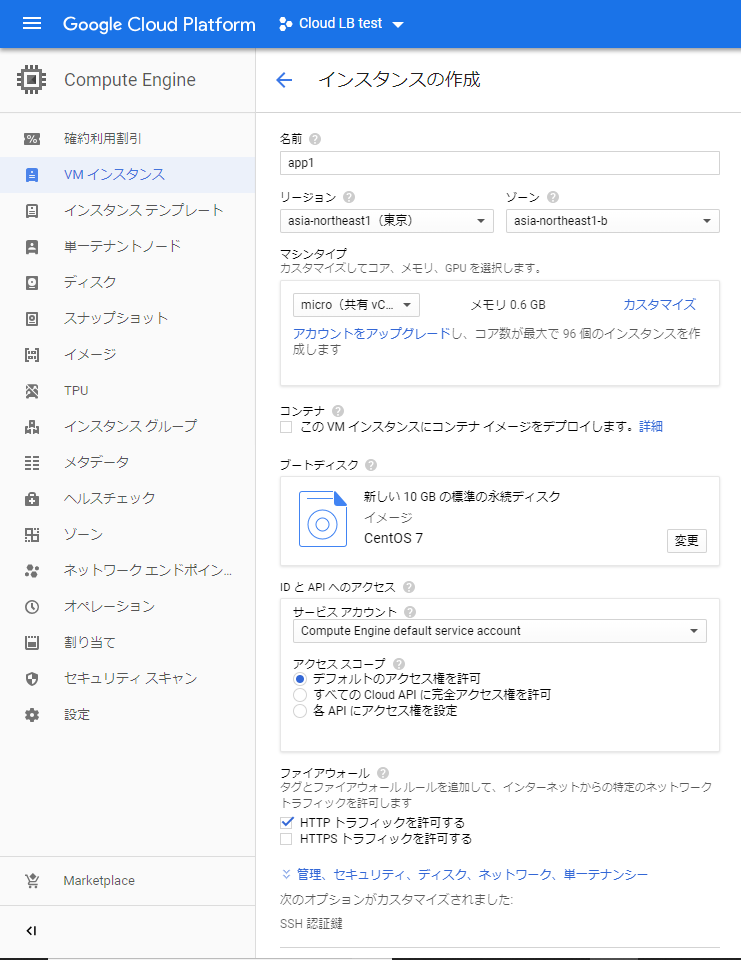Click the help icon next to 名前
741x960 pixels.
[315, 139]
